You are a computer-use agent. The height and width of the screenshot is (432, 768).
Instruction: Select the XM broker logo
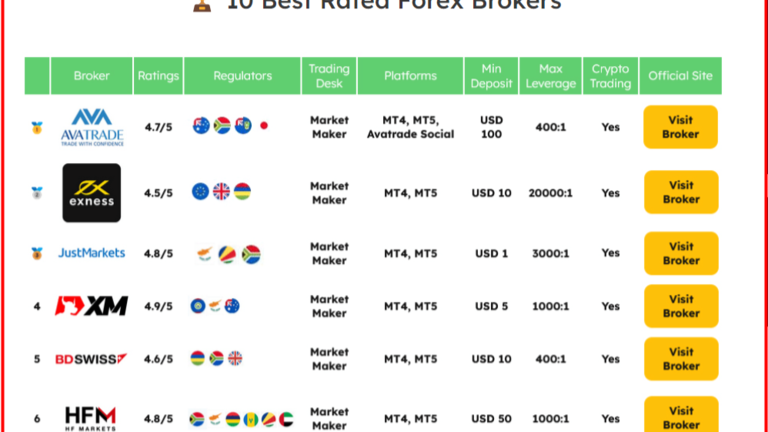(92, 306)
